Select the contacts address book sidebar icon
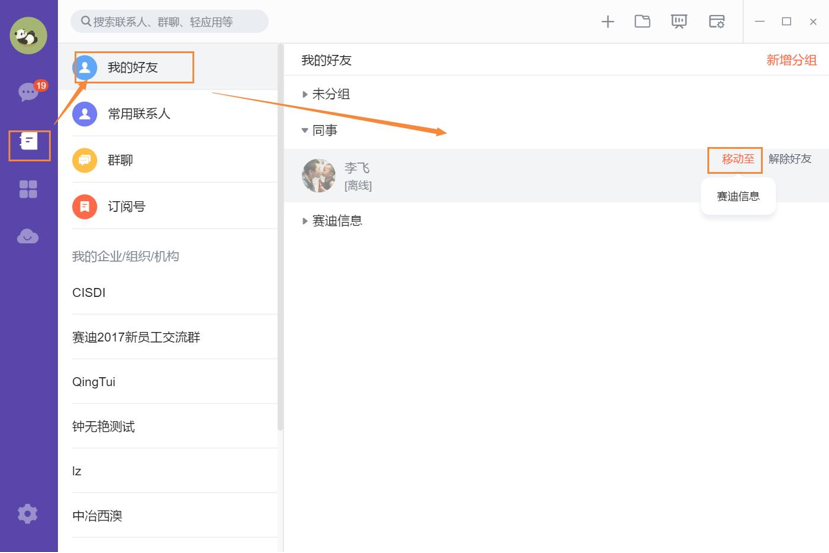 (x=29, y=141)
